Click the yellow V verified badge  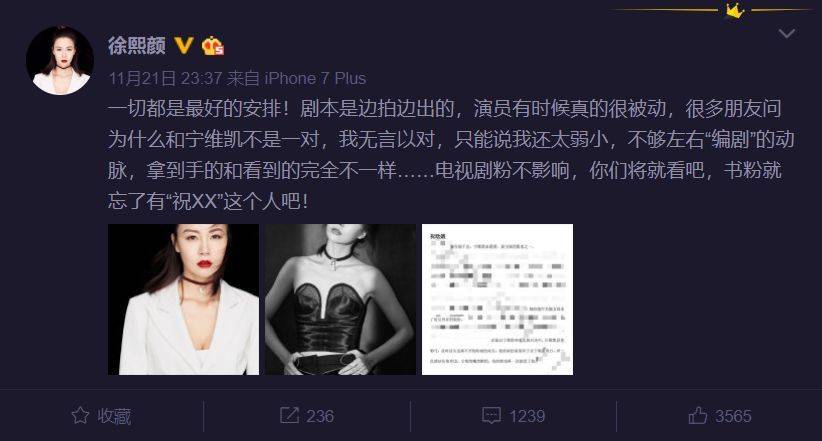pyautogui.click(x=183, y=46)
